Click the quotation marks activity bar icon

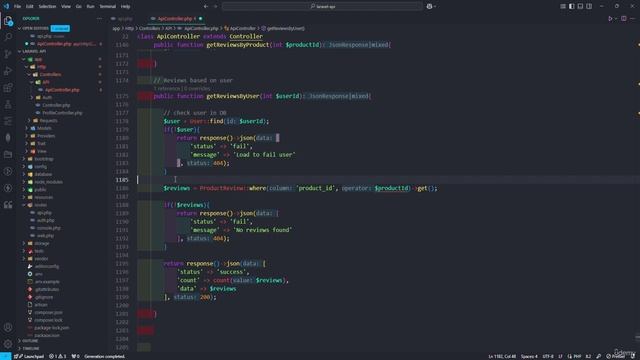tap(8, 205)
